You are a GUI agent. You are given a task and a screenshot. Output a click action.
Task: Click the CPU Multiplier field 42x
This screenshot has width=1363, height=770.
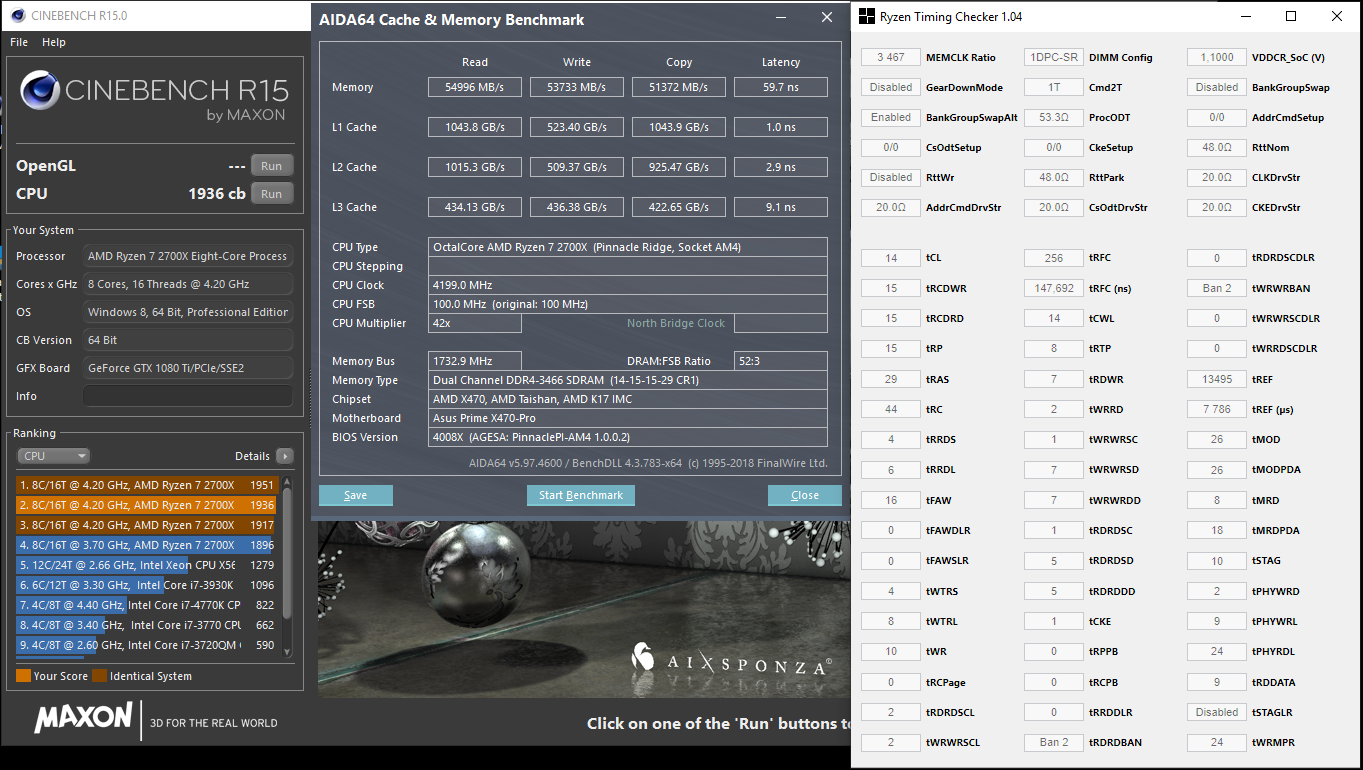pos(475,323)
